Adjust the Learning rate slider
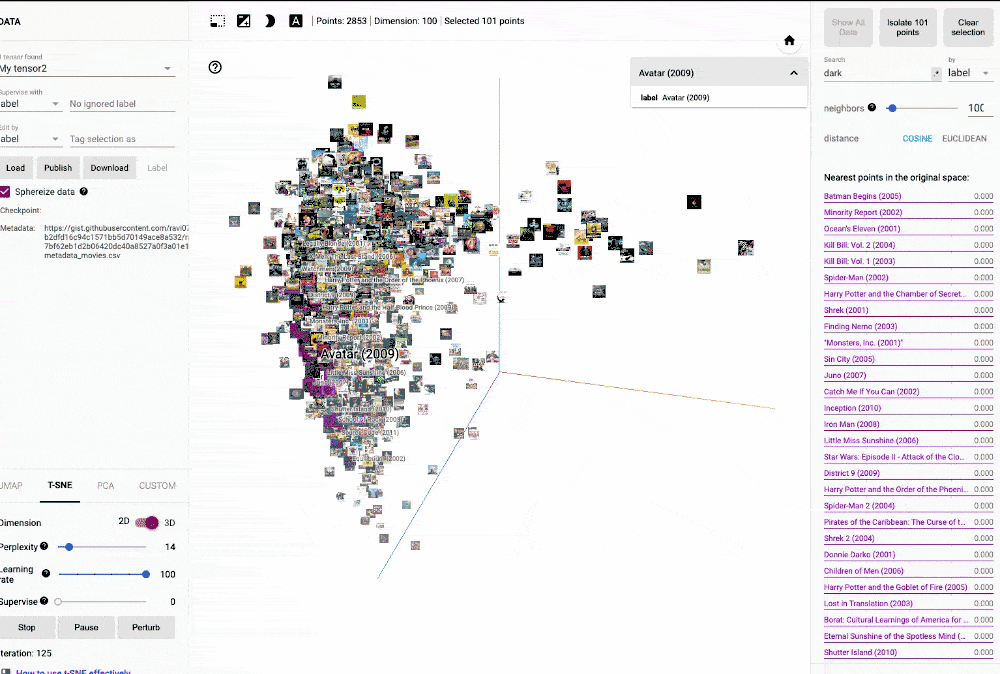 pyautogui.click(x=102, y=574)
